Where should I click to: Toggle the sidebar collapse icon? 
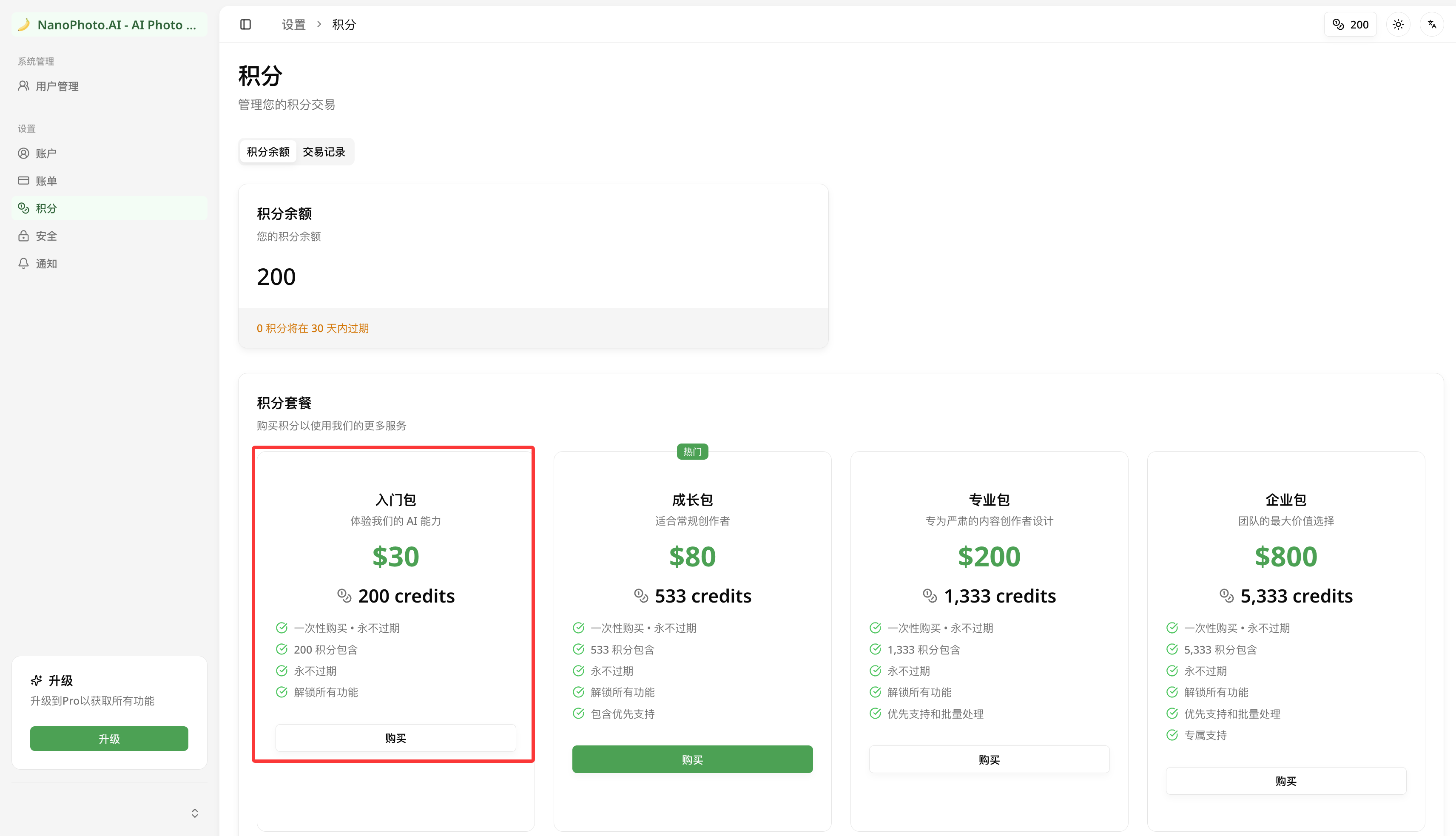[245, 25]
